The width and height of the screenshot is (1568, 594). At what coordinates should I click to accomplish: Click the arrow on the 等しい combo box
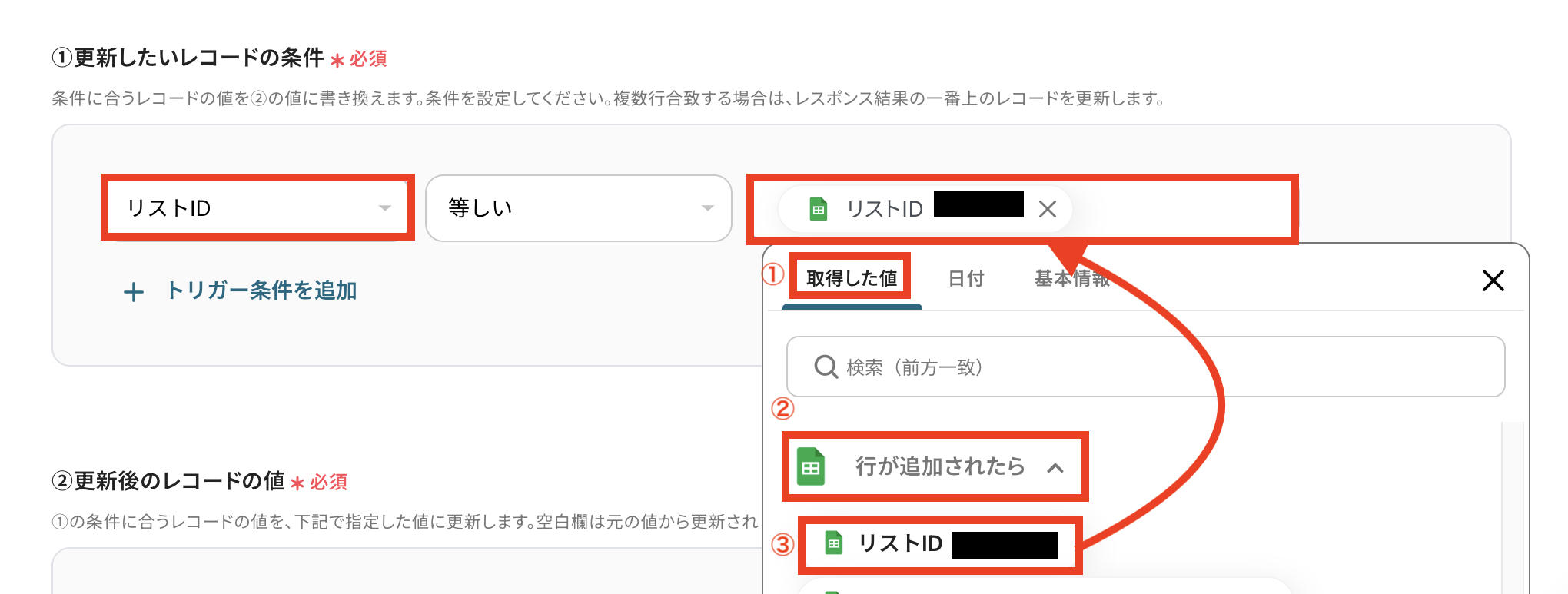click(707, 208)
